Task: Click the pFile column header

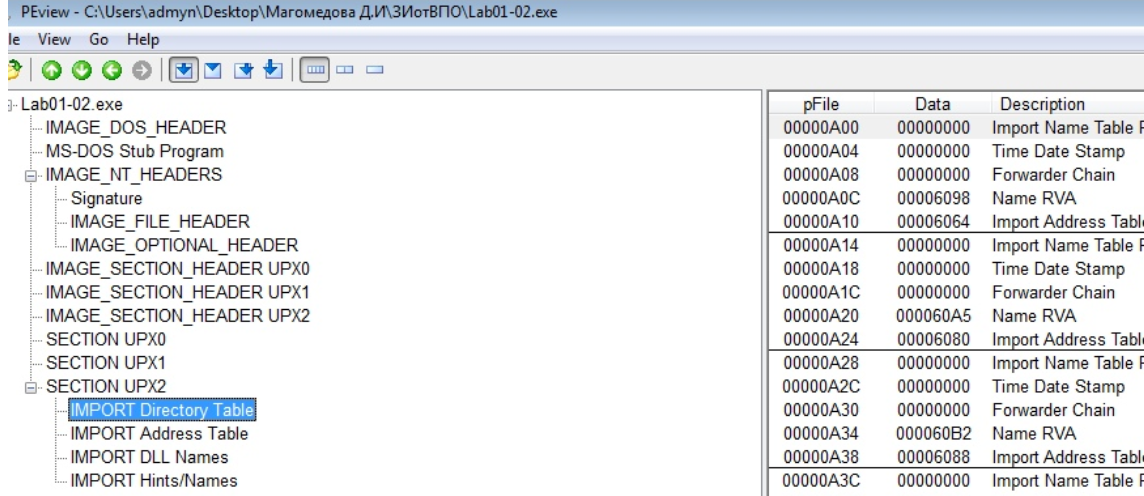Action: [820, 104]
